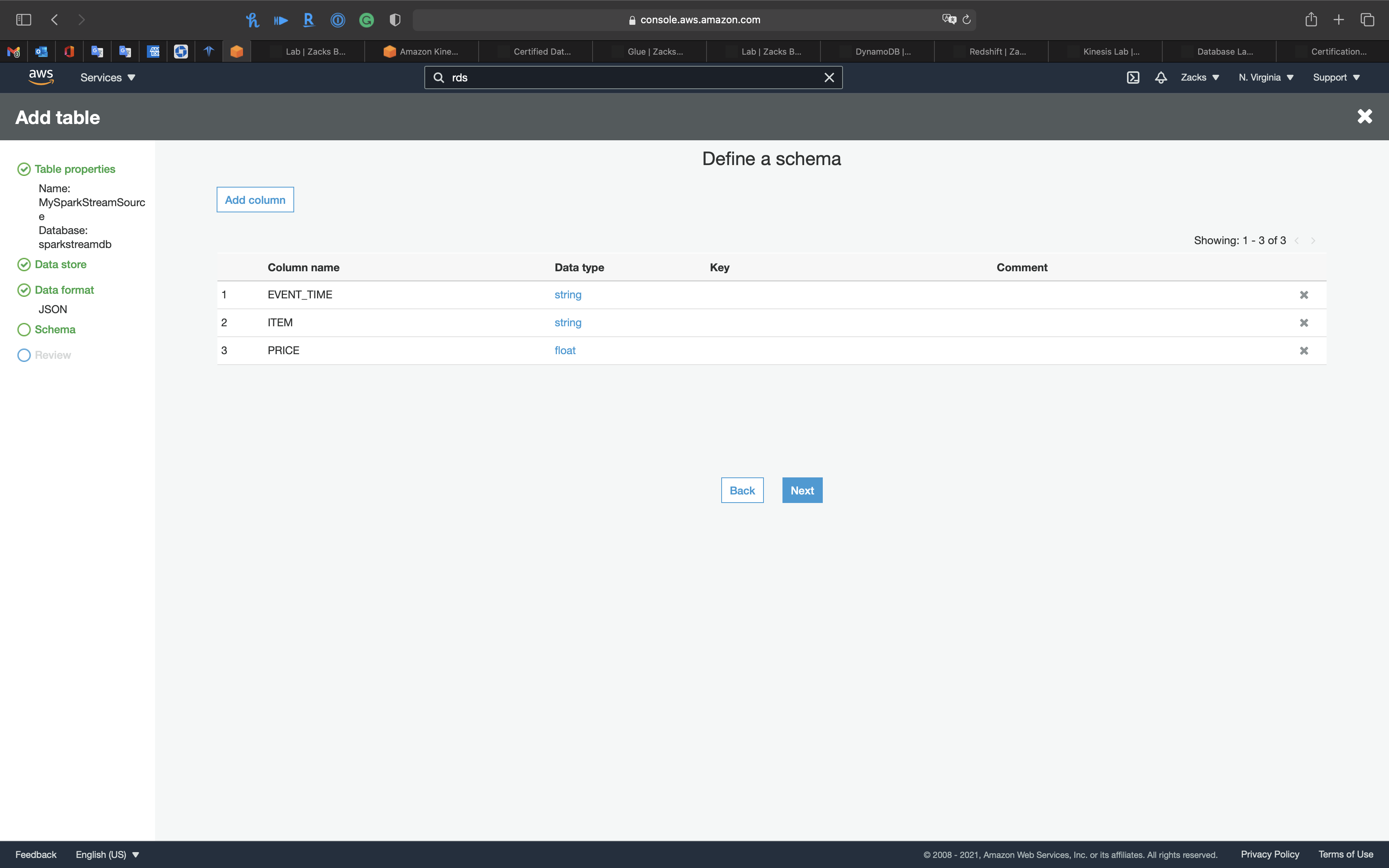Viewport: 1389px width, 868px height.
Task: Change PRICE data type float link
Action: 565,351
